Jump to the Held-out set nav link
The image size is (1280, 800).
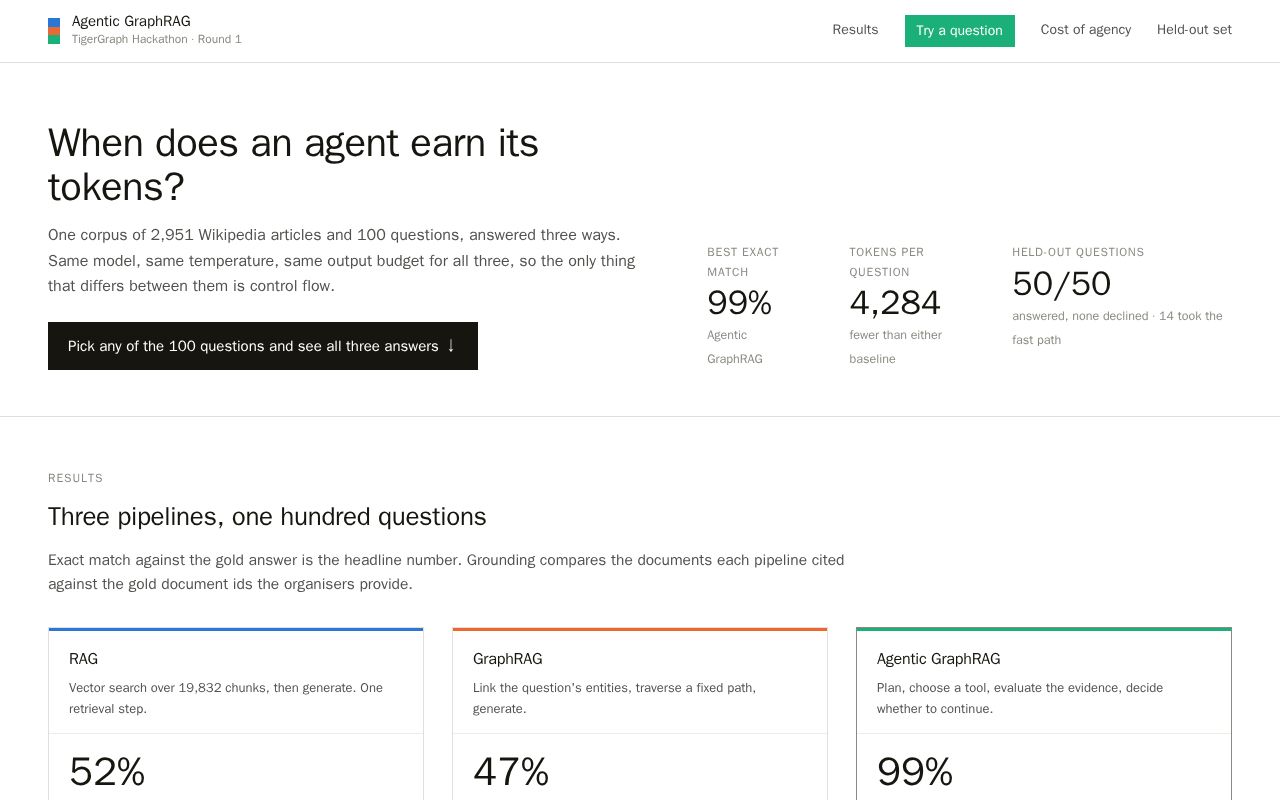(1194, 30)
